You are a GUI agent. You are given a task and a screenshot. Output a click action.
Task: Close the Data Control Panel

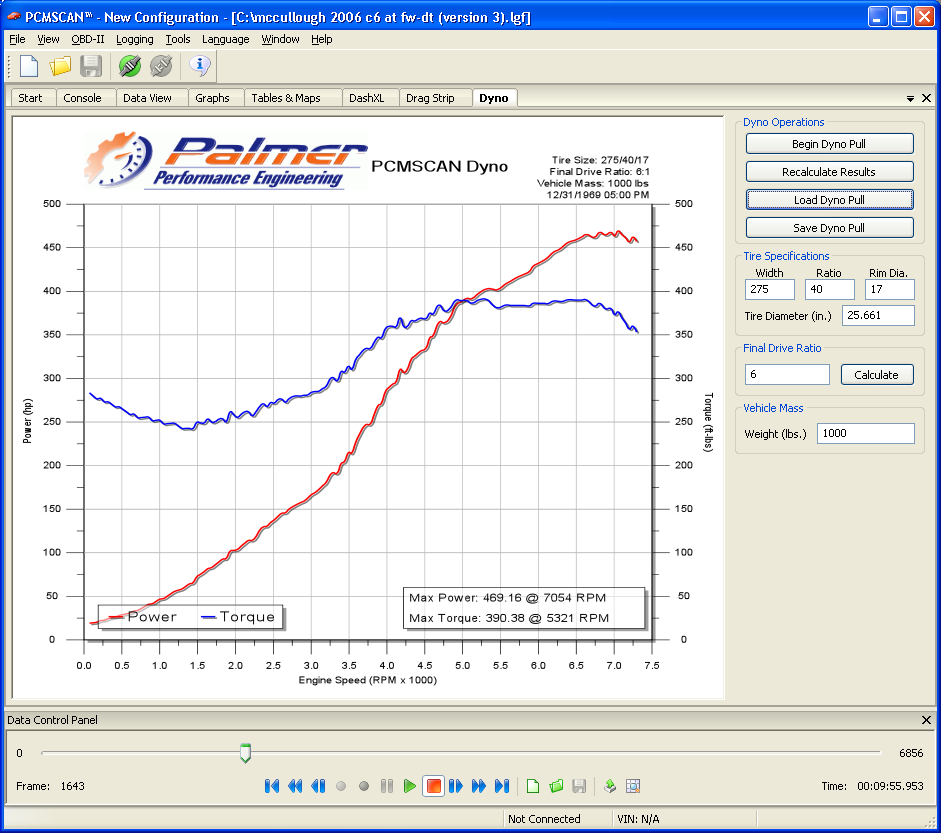(926, 720)
